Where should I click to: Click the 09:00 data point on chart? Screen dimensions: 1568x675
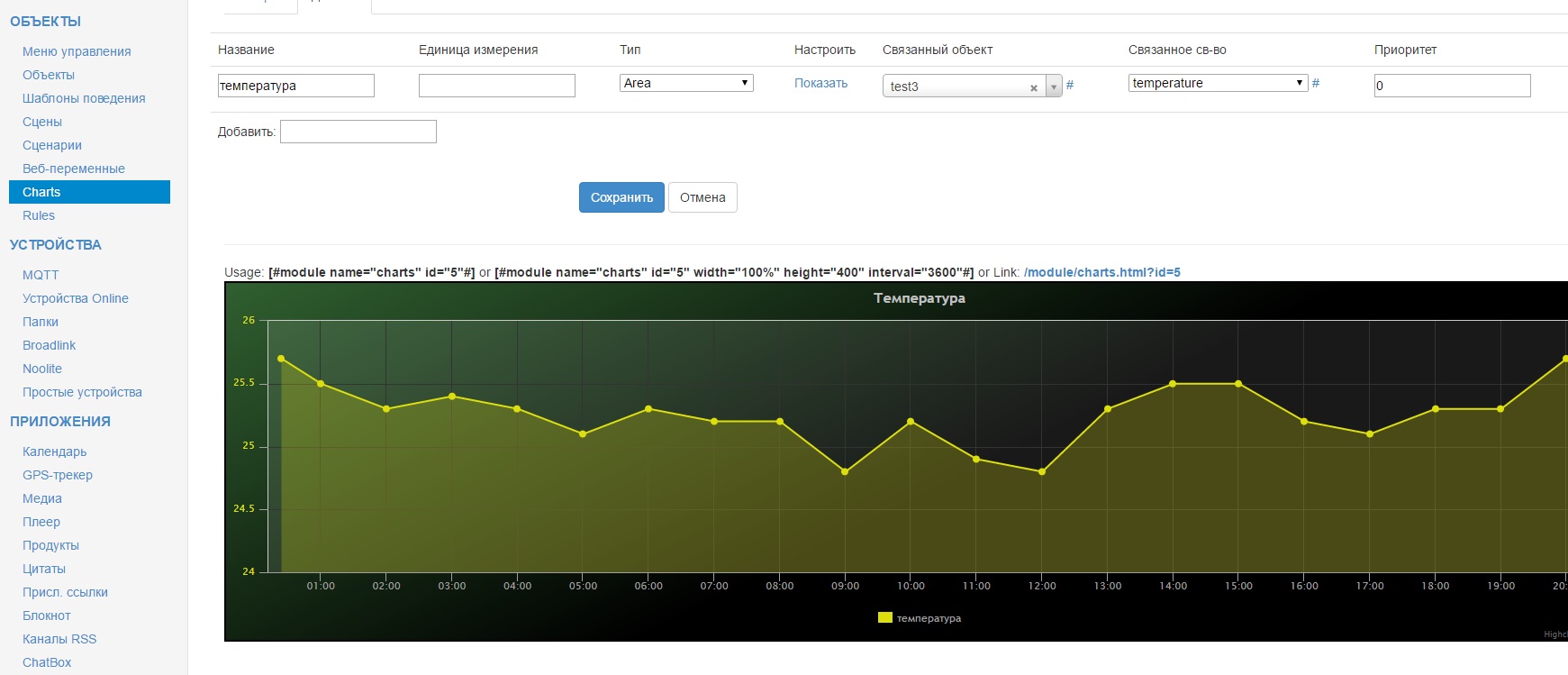click(x=845, y=471)
